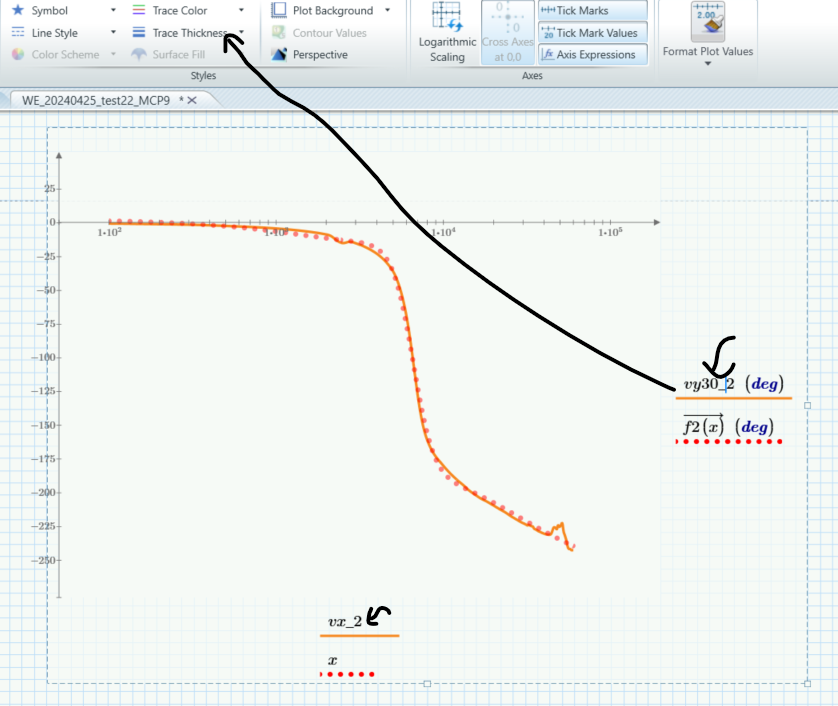Click the Format Plot Values brush icon
Viewport: 838px width, 706px height.
click(708, 22)
